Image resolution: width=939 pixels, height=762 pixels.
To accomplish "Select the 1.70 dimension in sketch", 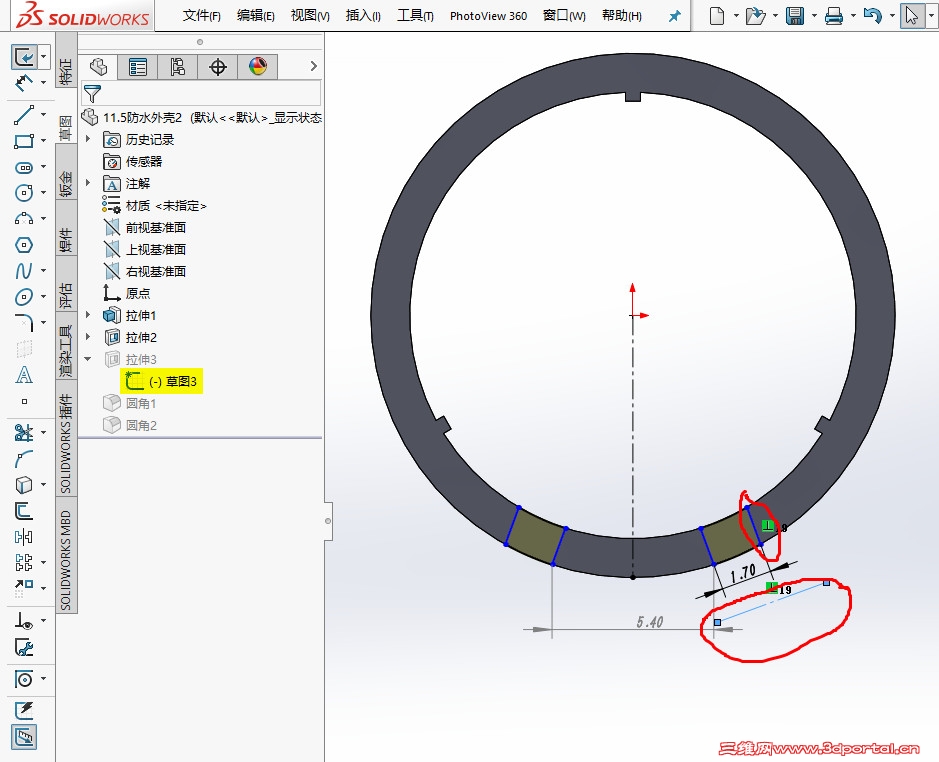I will click(x=743, y=574).
